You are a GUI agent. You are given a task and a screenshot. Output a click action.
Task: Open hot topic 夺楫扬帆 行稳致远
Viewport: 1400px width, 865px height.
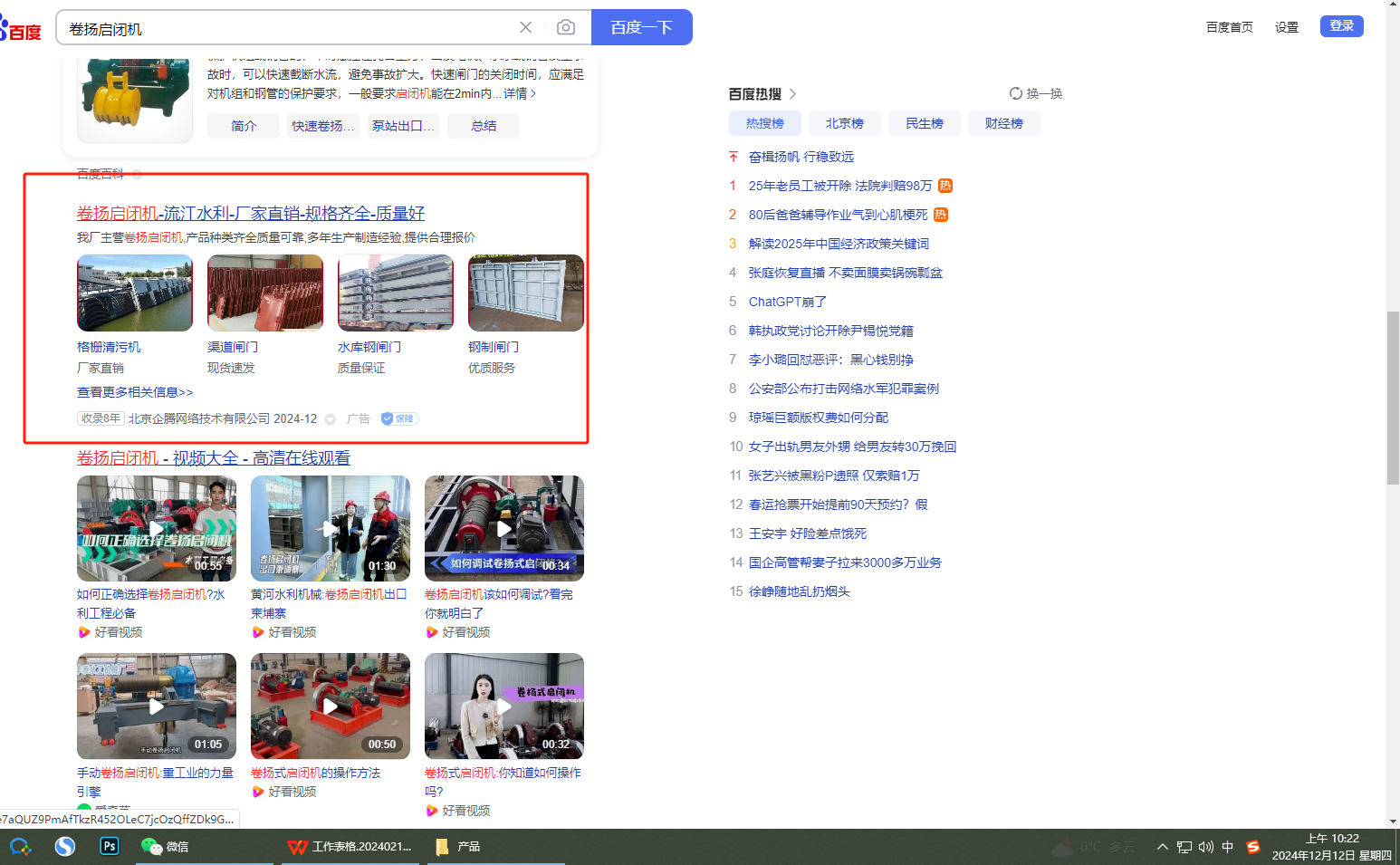point(801,157)
